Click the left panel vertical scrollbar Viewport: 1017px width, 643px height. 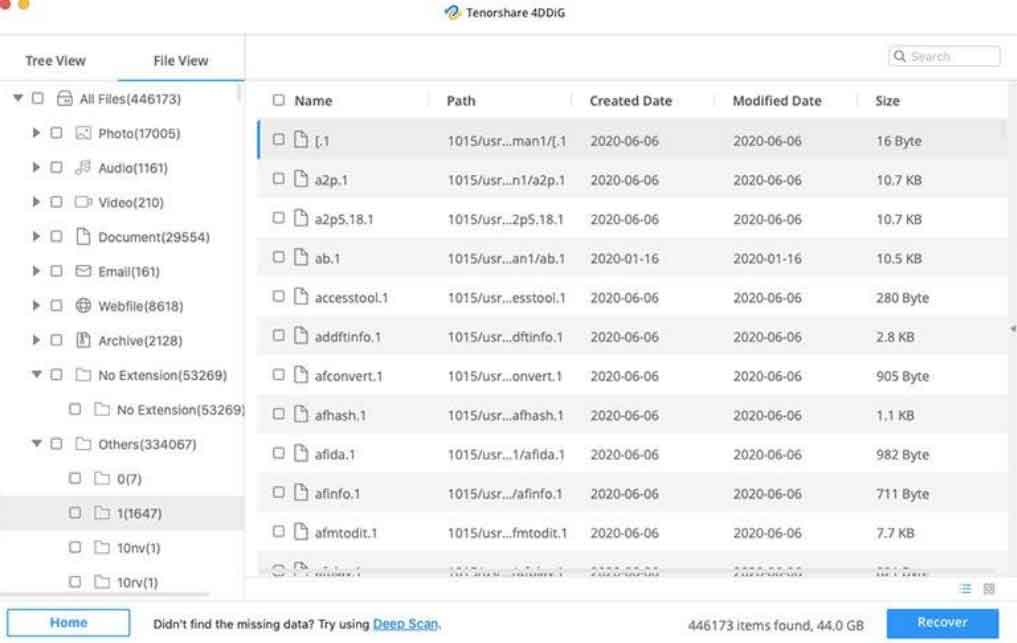coord(239,92)
